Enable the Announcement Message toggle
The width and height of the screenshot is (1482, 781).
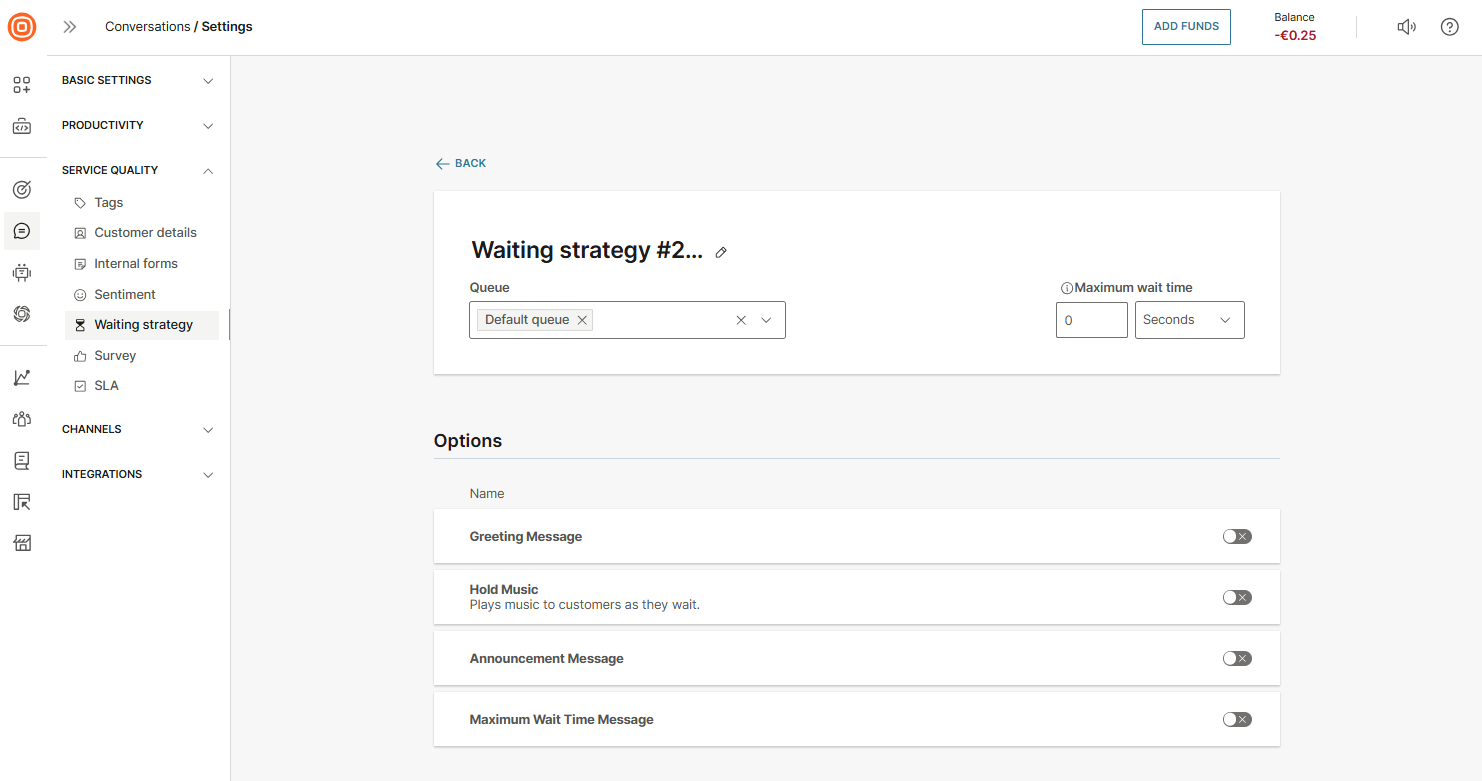tap(1236, 659)
